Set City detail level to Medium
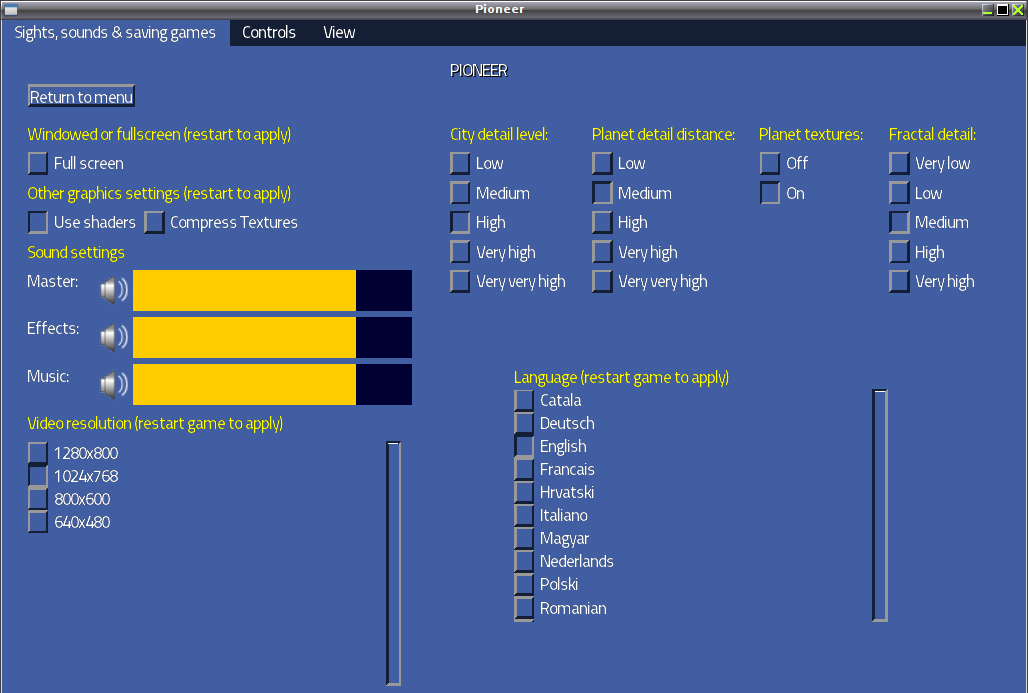Viewport: 1028px width, 693px height. coord(460,193)
